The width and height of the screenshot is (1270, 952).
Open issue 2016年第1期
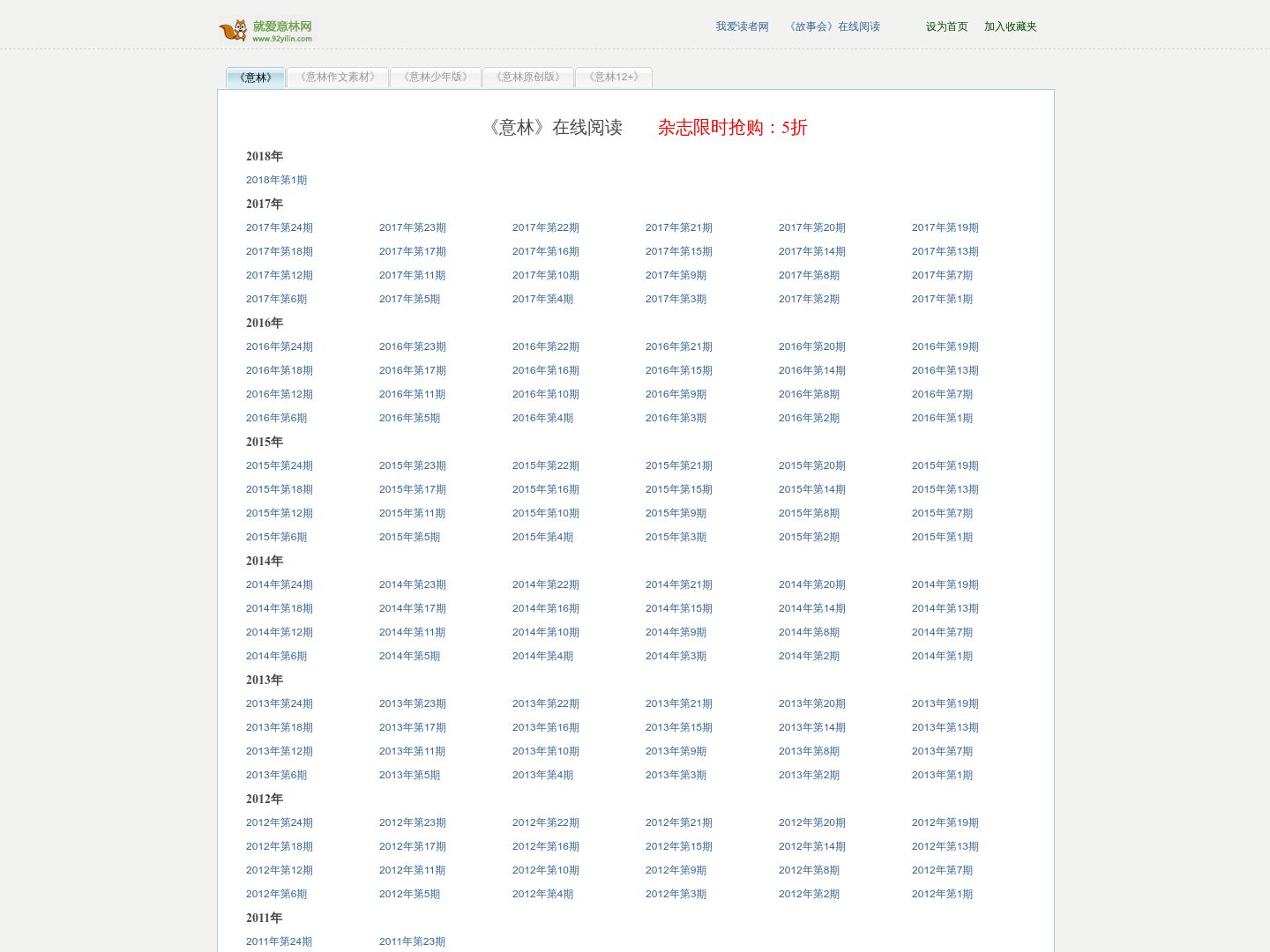[x=942, y=418]
